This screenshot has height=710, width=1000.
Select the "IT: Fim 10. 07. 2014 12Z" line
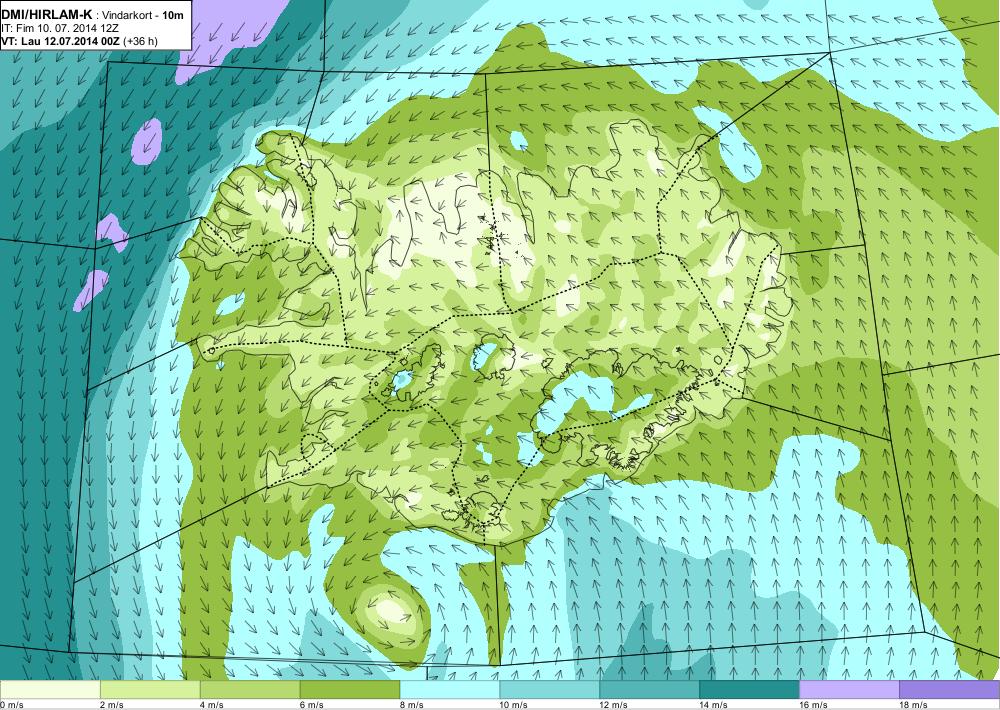click(x=60, y=28)
